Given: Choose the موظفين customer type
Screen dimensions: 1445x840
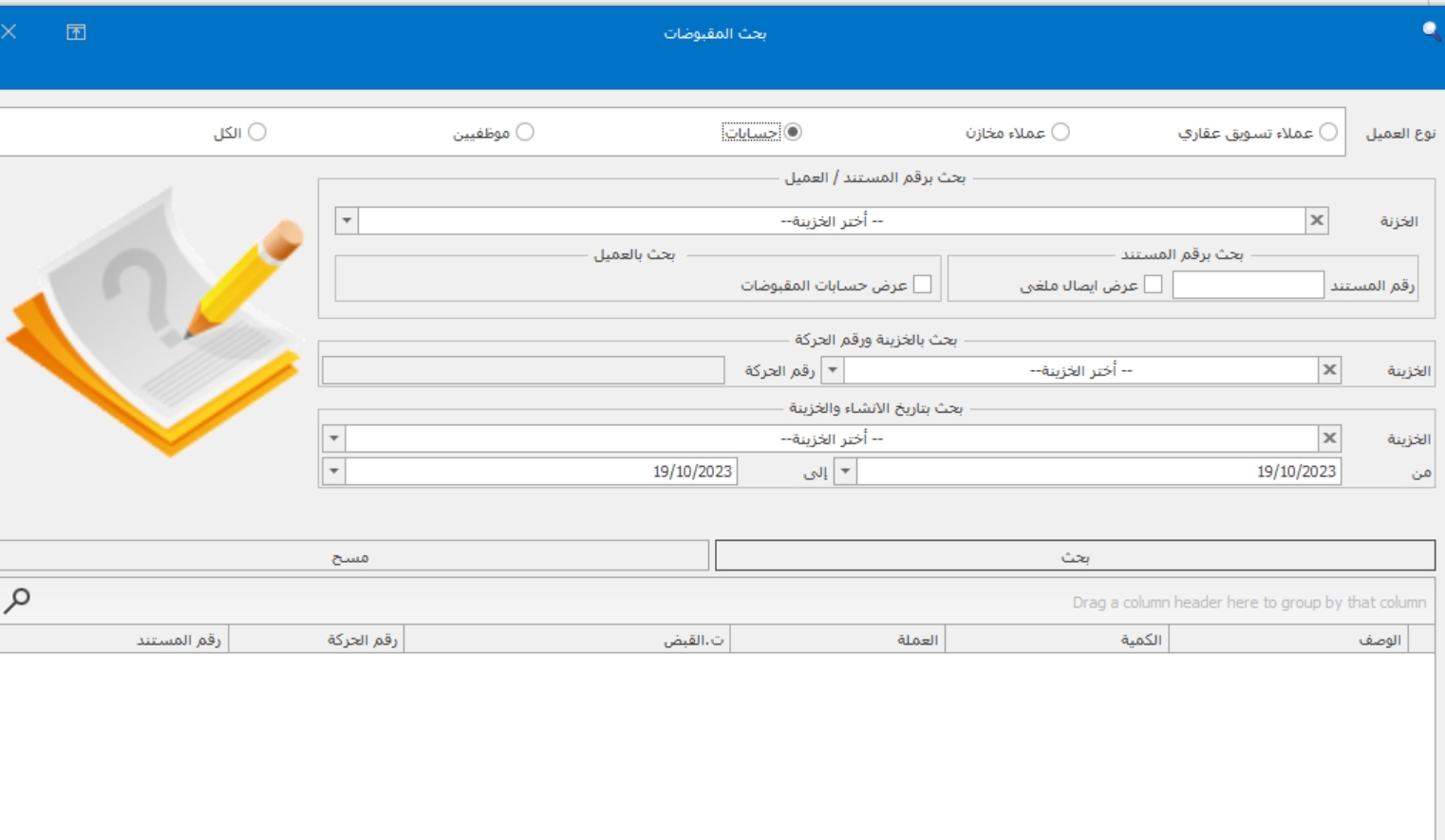Looking at the screenshot, I should (525, 132).
